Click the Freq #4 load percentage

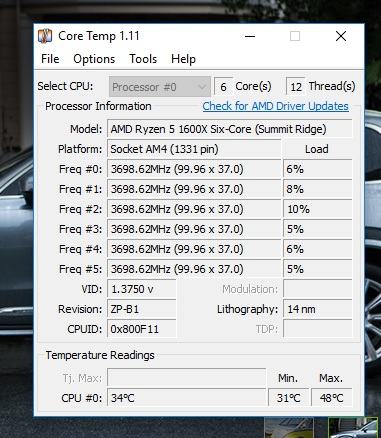point(318,249)
